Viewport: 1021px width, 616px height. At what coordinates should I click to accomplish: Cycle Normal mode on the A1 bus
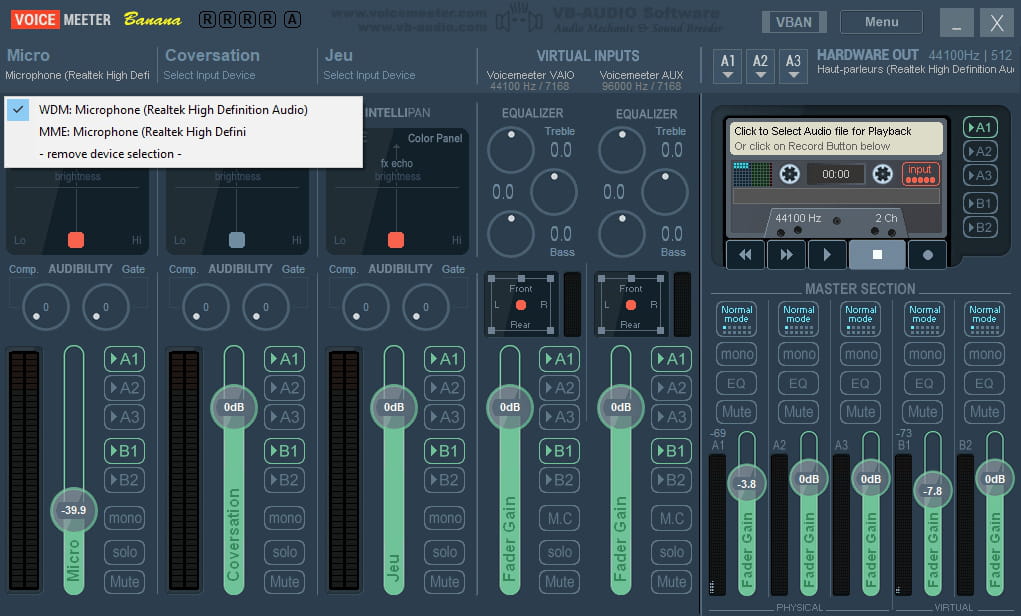[x=736, y=318]
